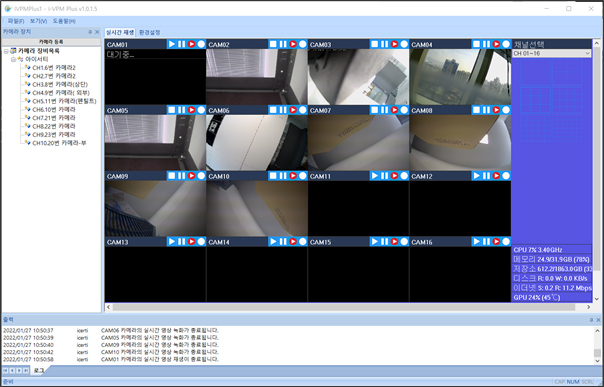Pause the CAM16 channel
Image resolution: width=604 pixels, height=387 pixels.
point(487,242)
